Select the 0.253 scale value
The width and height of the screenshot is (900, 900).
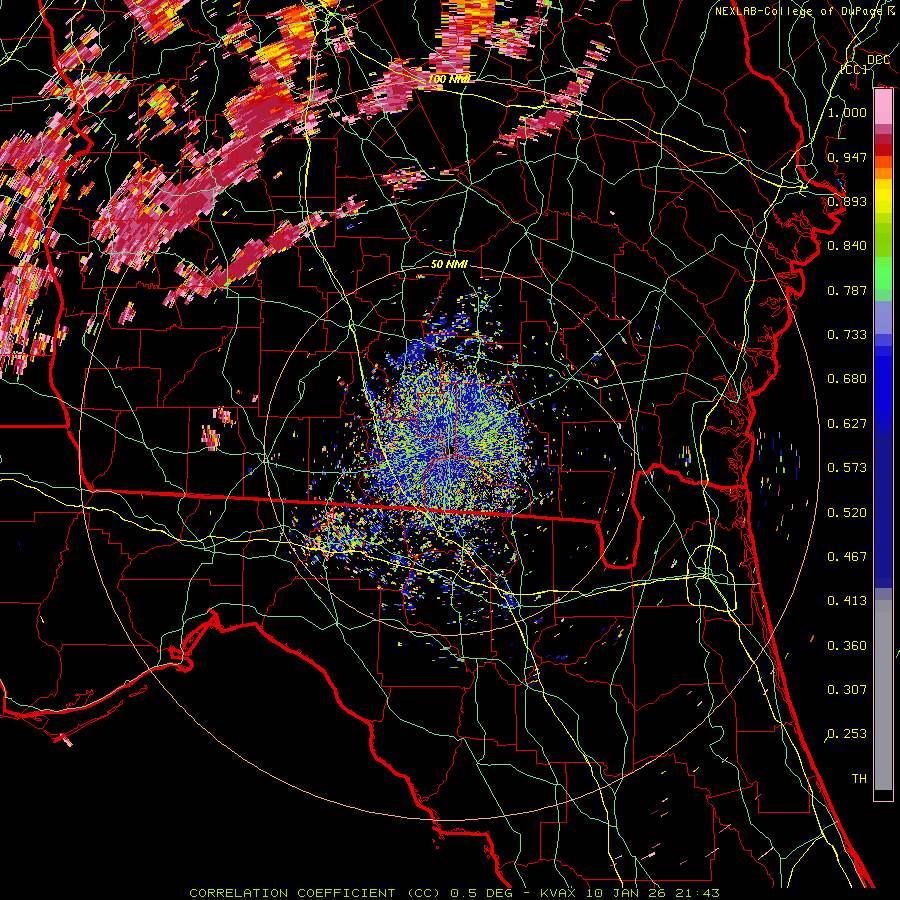click(847, 734)
